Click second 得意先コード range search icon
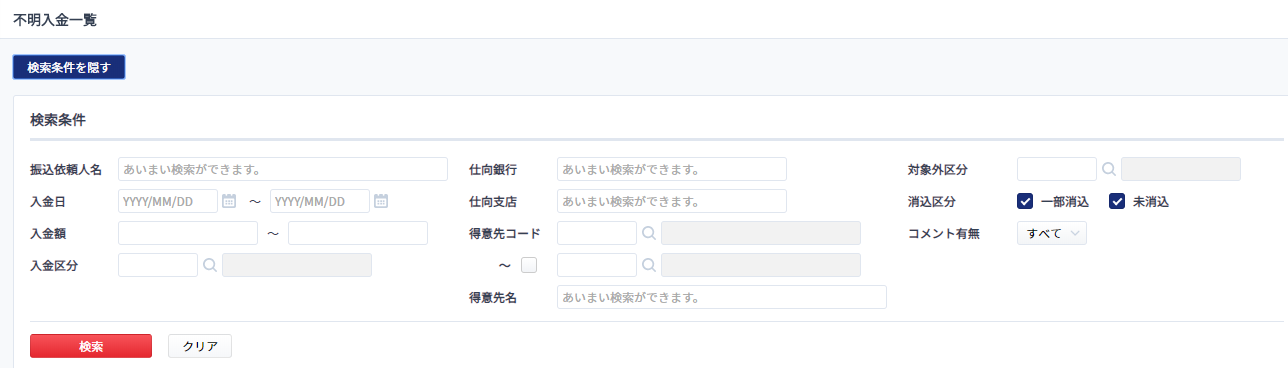 click(x=649, y=265)
